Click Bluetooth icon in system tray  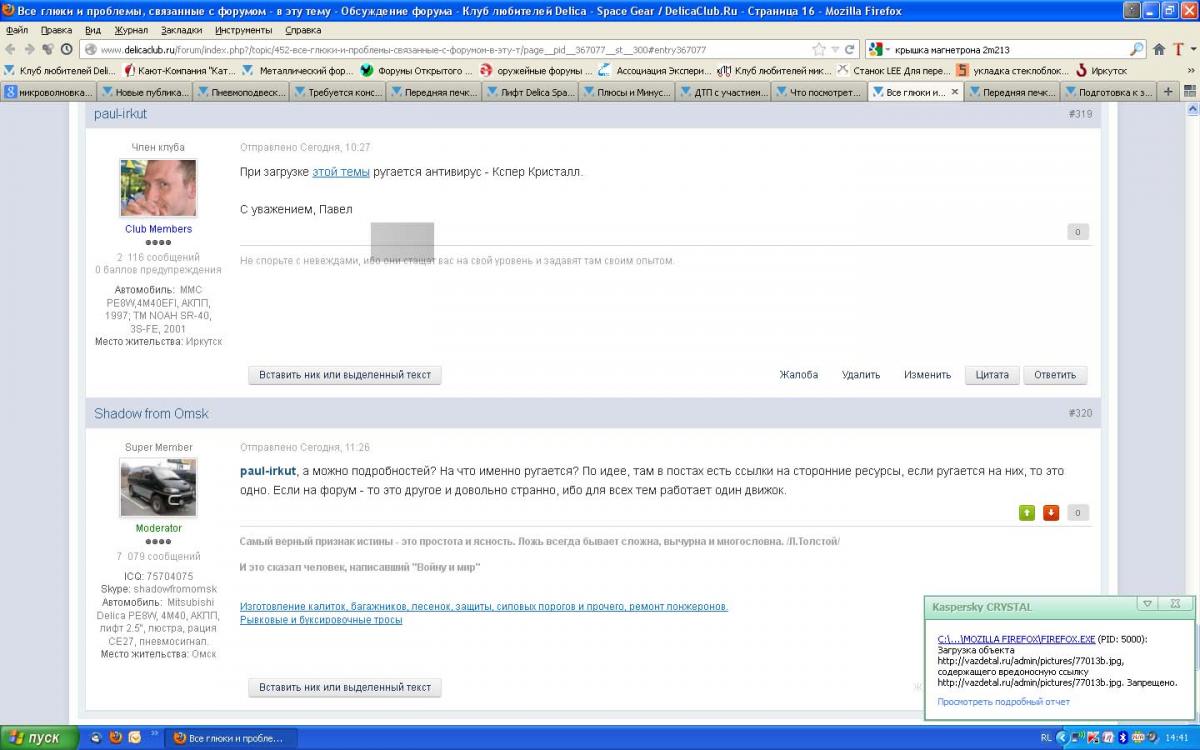tap(1122, 738)
